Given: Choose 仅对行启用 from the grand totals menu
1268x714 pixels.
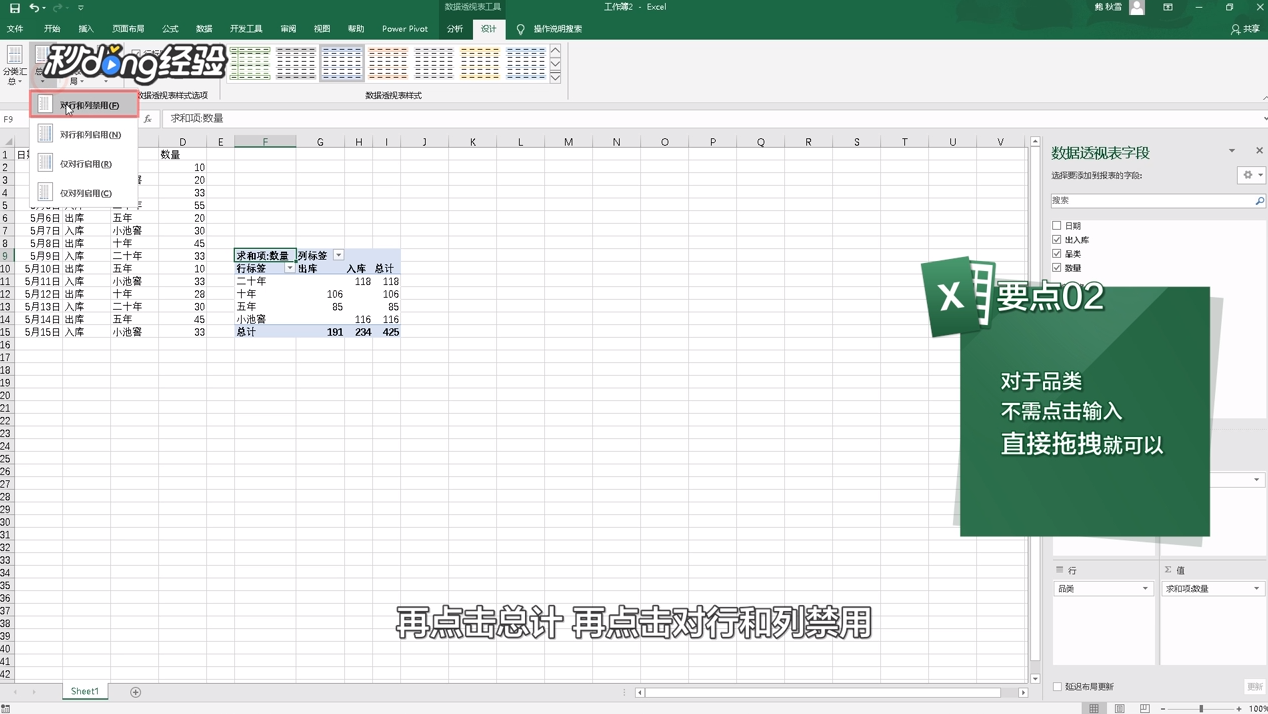Looking at the screenshot, I should point(84,163).
